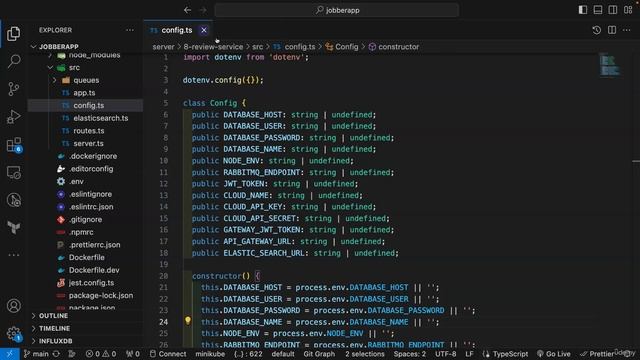640x360 pixels.
Task: Open Dockerfile.dev in explorer
Action: pos(94,270)
